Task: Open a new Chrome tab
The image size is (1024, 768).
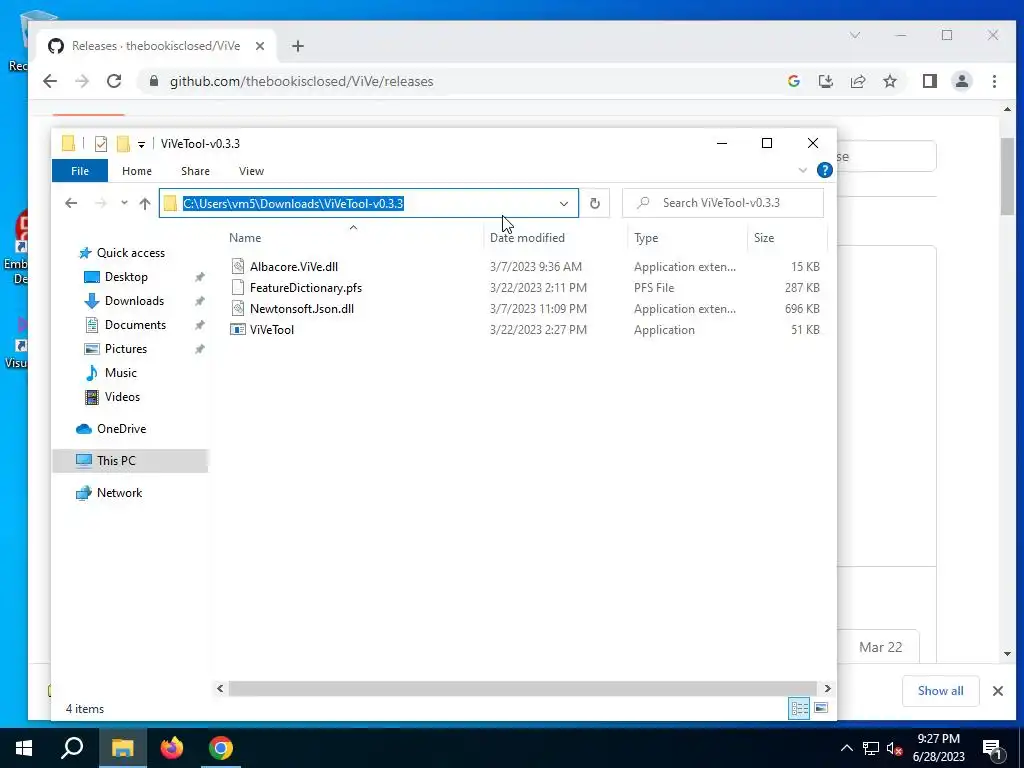Action: pyautogui.click(x=298, y=46)
